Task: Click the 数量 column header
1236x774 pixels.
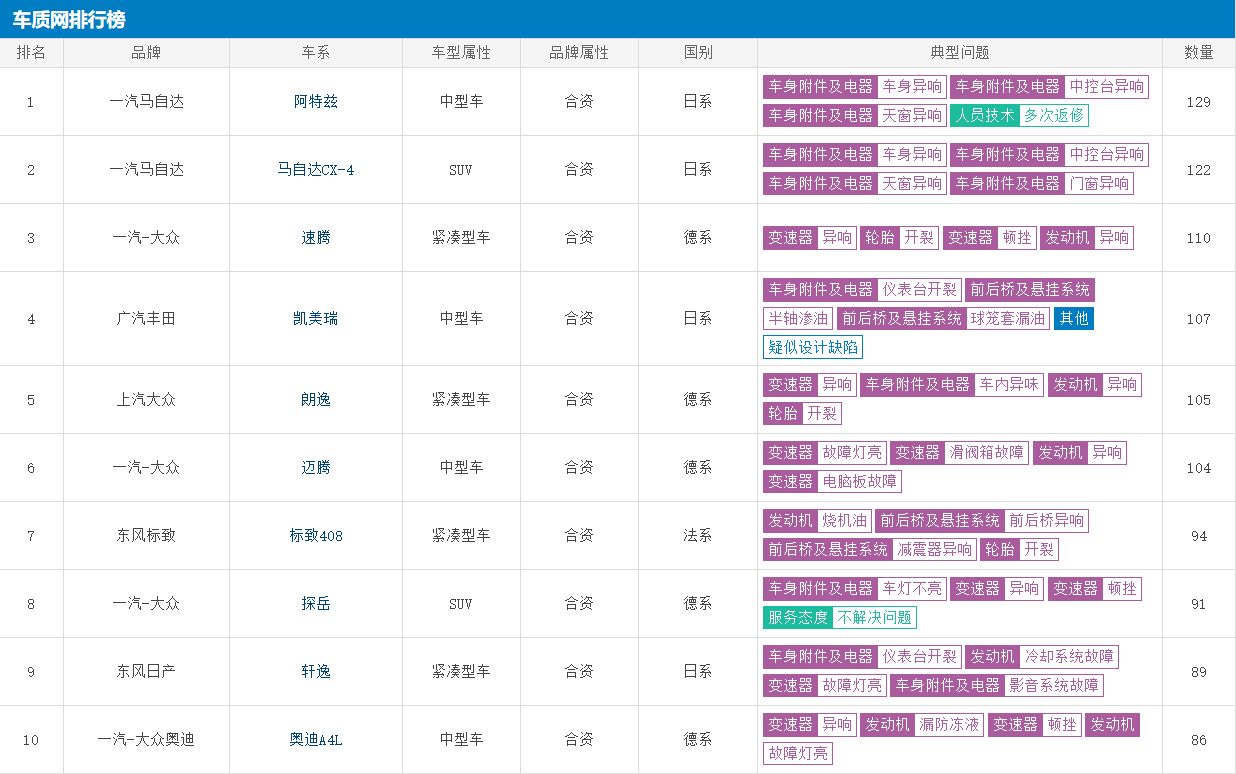Action: [1198, 53]
